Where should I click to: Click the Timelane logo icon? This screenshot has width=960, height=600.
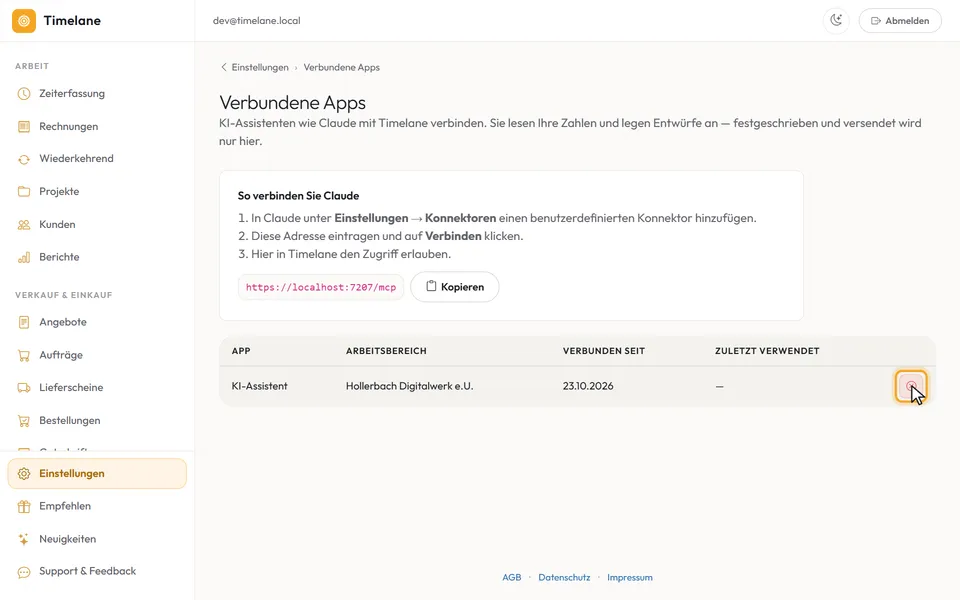[x=24, y=21]
